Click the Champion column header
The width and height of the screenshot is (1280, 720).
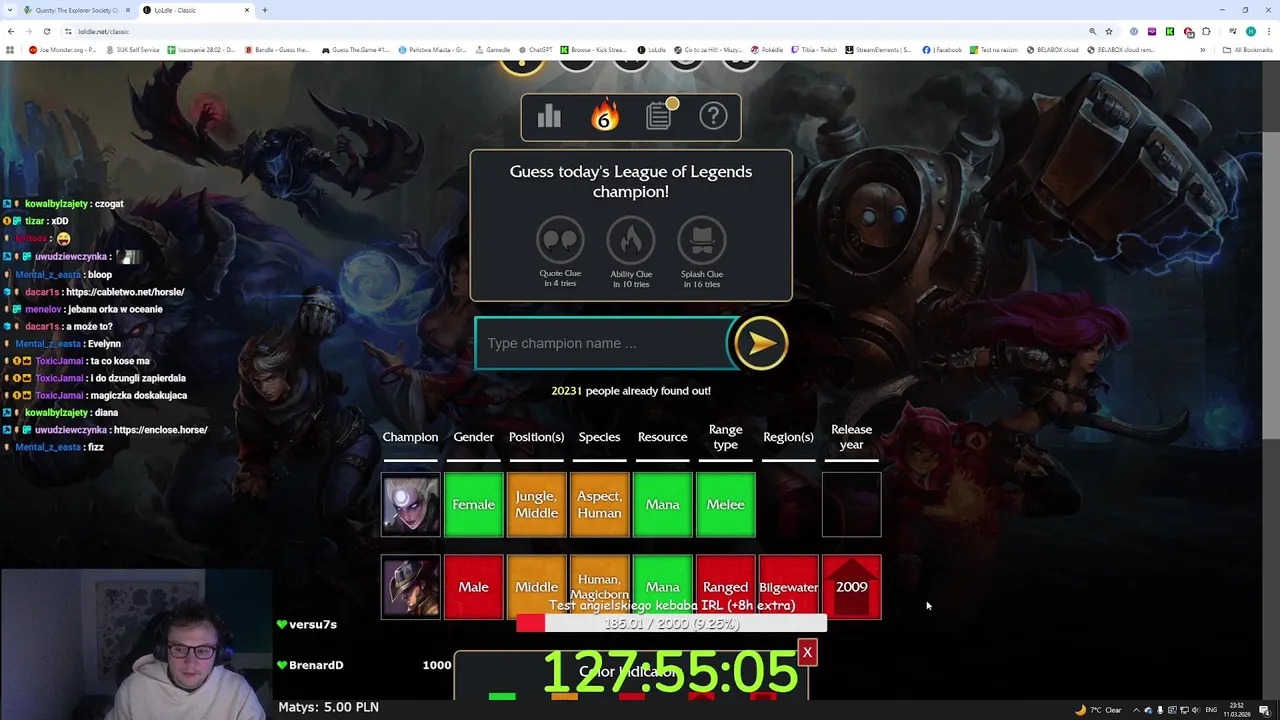point(410,437)
